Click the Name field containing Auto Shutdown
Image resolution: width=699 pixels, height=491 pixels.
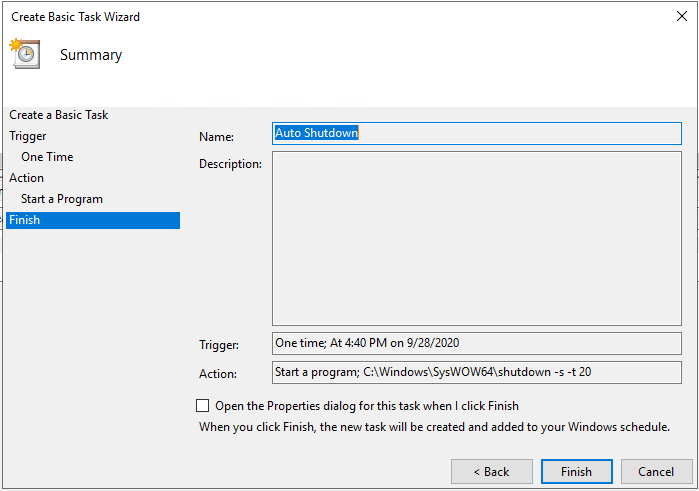point(477,133)
